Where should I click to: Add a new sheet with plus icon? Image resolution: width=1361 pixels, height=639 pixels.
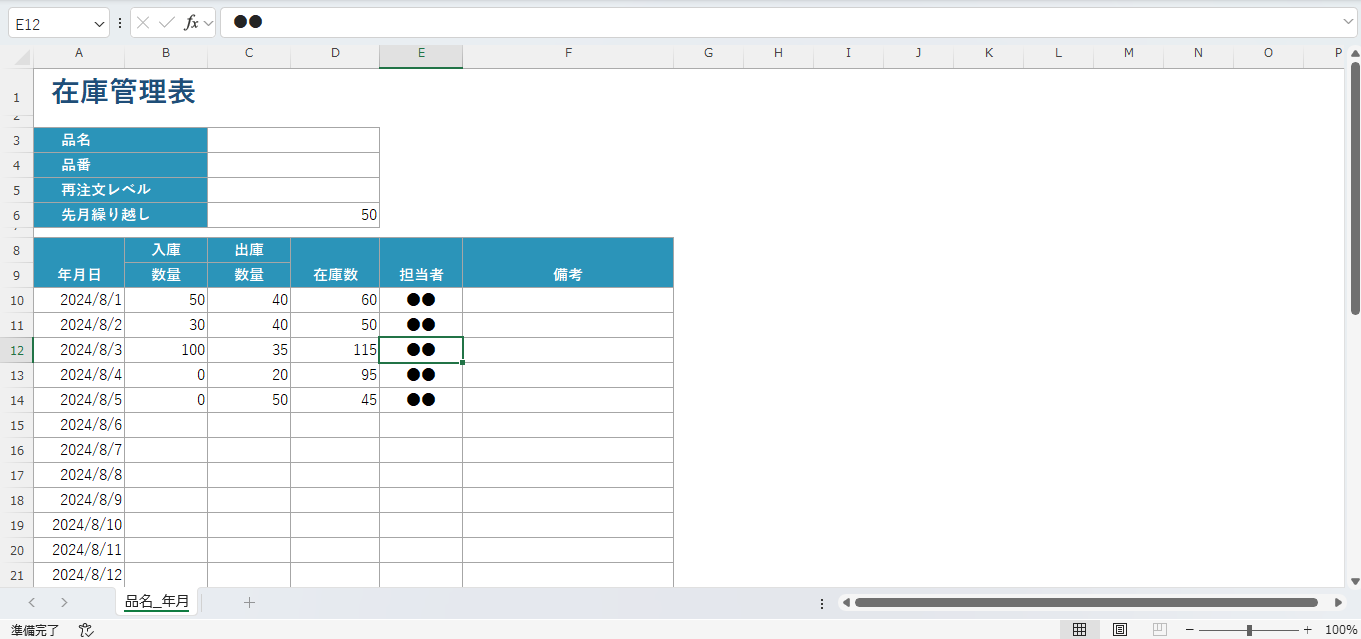250,602
